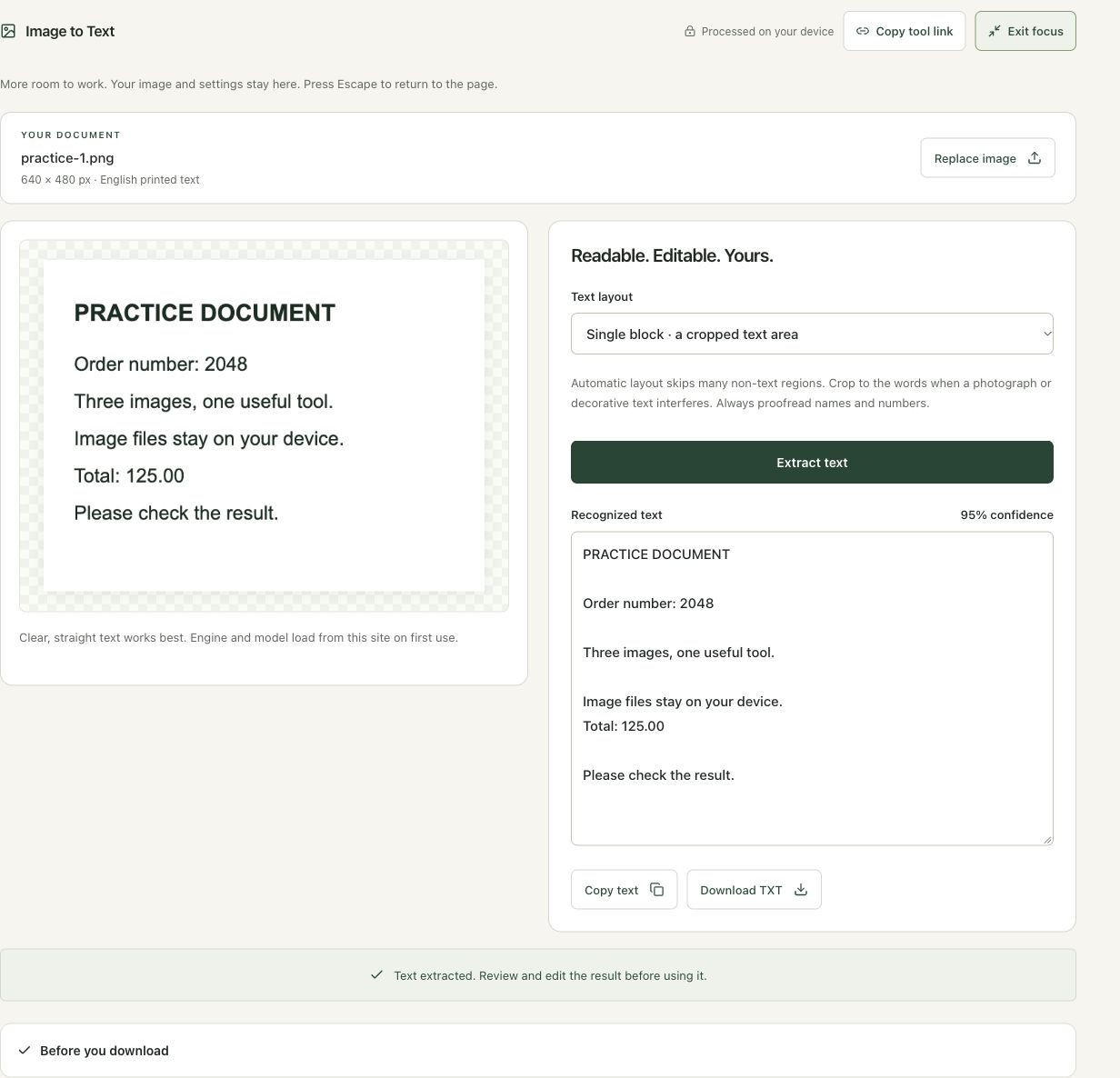
Task: Click PRACTICE DOCUMENT line in the recognized text
Action: 656,554
